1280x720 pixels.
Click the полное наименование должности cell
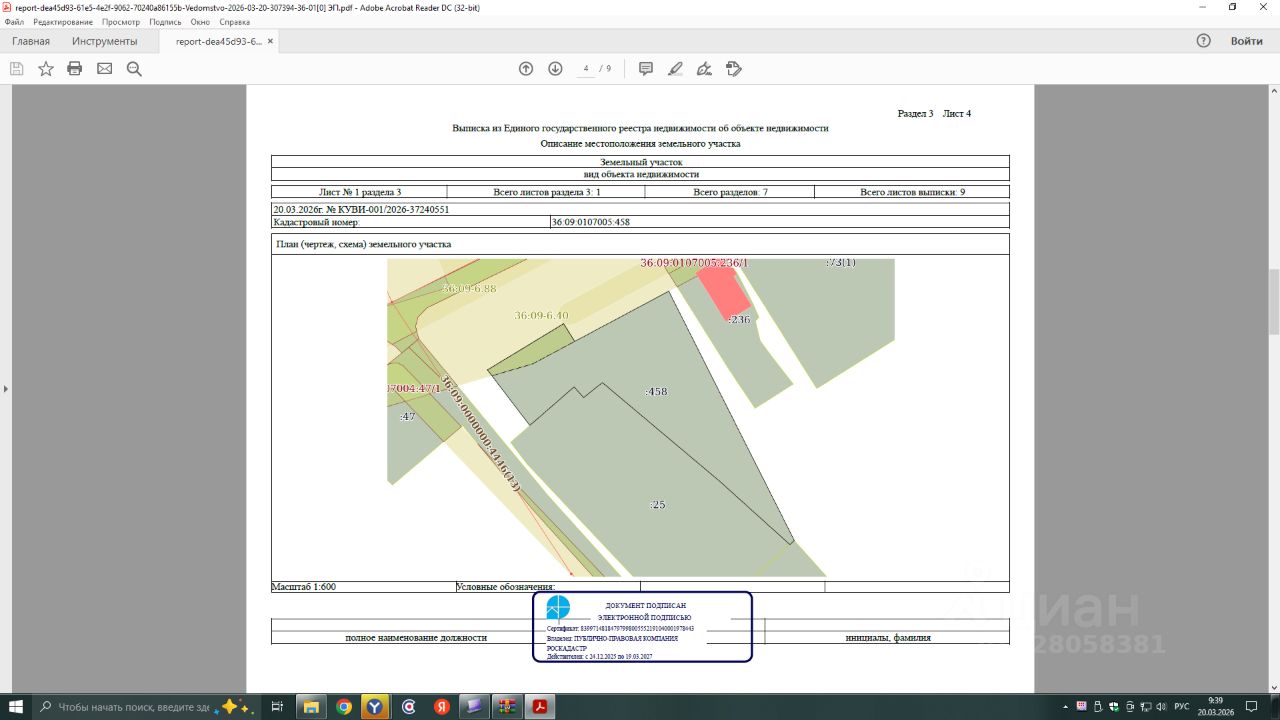click(x=416, y=637)
